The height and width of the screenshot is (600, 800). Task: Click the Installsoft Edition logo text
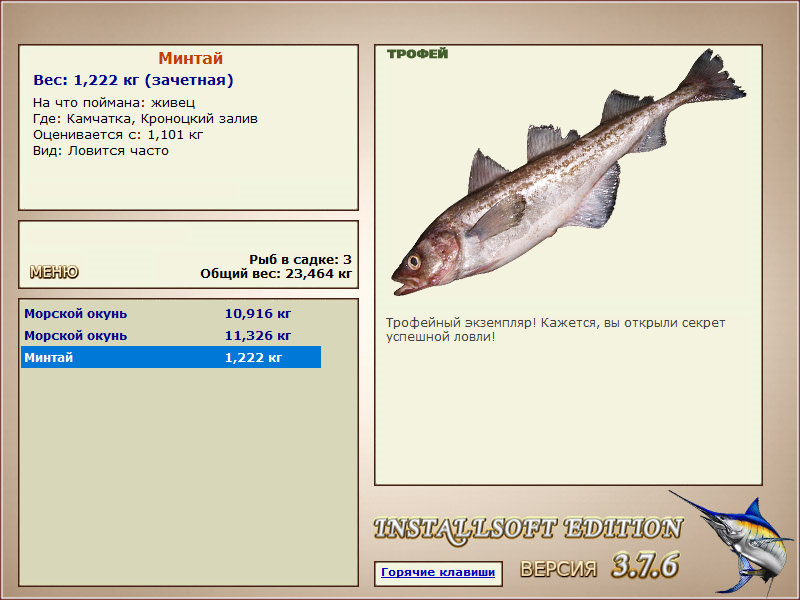pyautogui.click(x=528, y=529)
